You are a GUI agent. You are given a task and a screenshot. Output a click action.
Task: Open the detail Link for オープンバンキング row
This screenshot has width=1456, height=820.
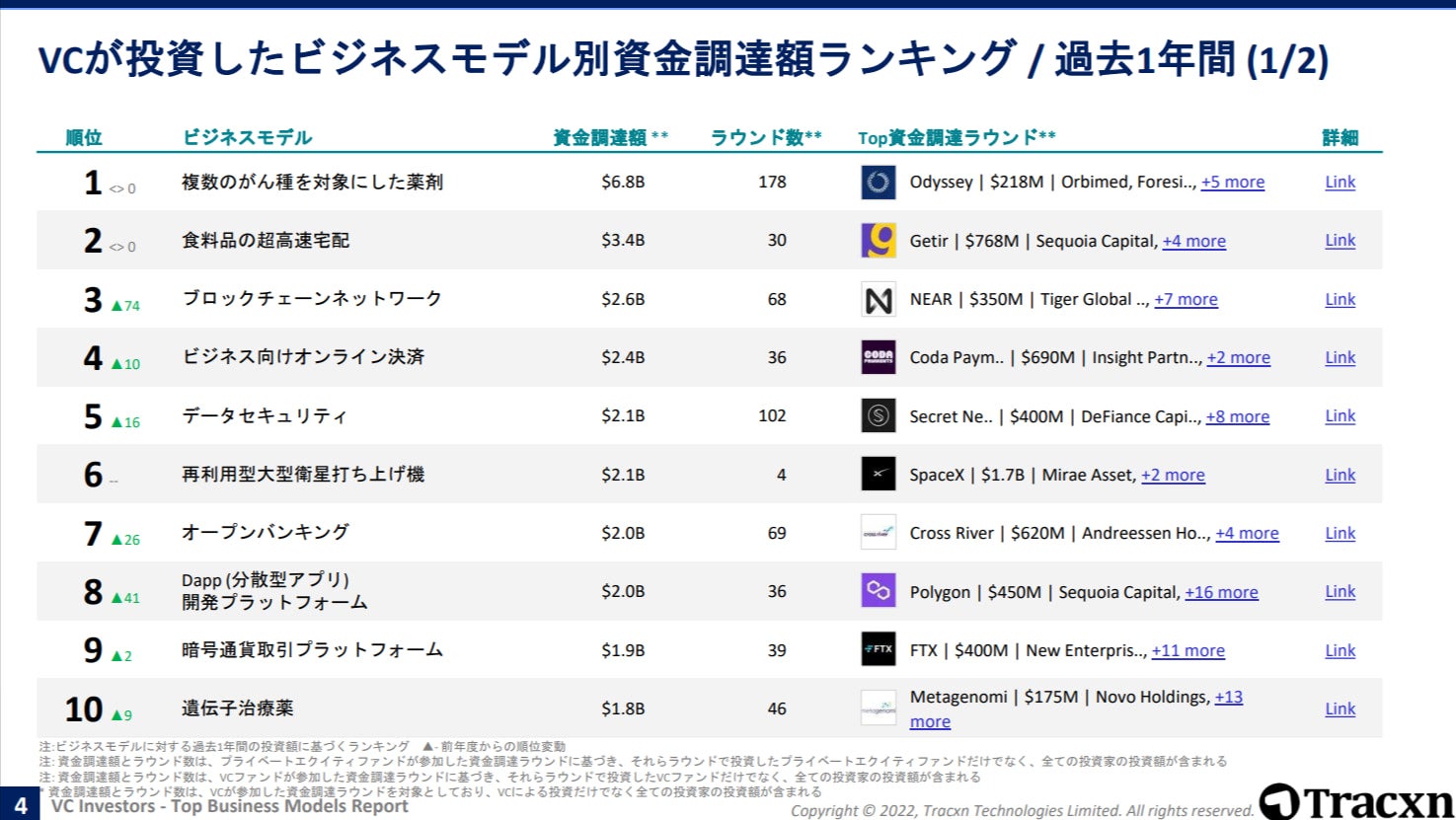pyautogui.click(x=1341, y=533)
